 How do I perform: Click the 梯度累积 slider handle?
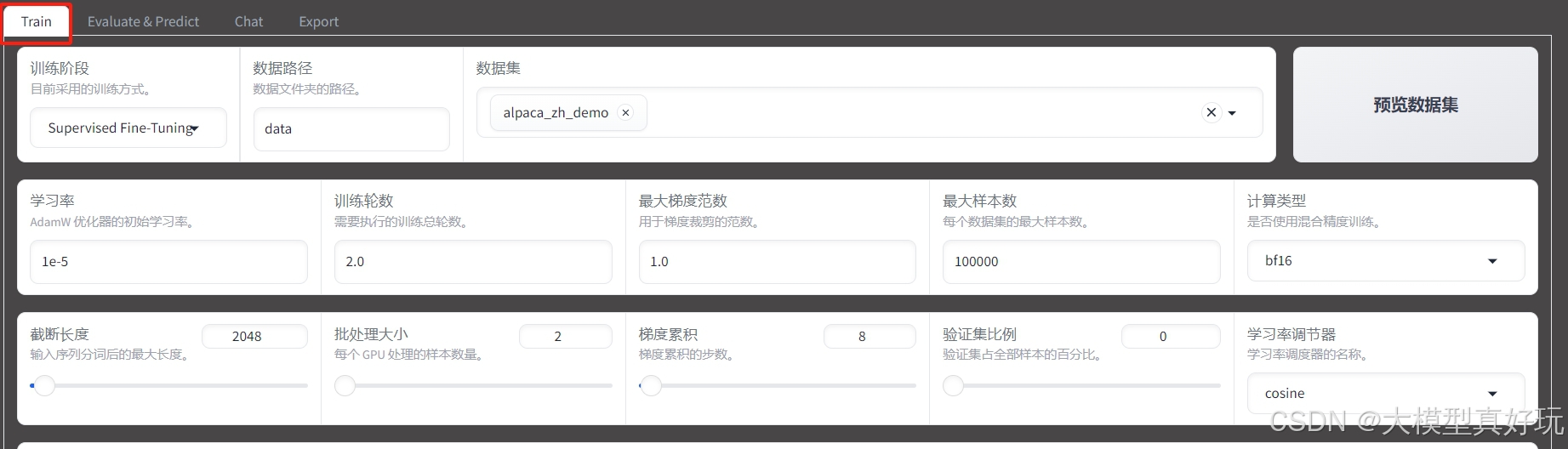(651, 386)
